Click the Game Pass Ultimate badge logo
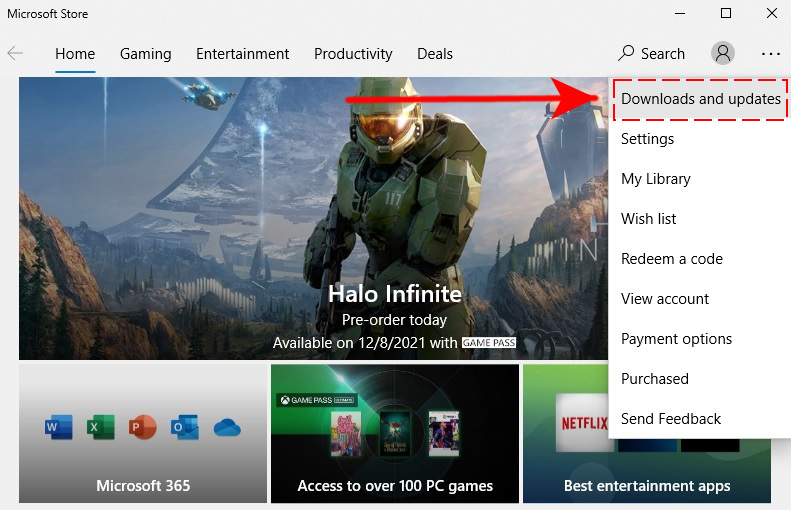This screenshot has width=791, height=510. pyautogui.click(x=317, y=400)
